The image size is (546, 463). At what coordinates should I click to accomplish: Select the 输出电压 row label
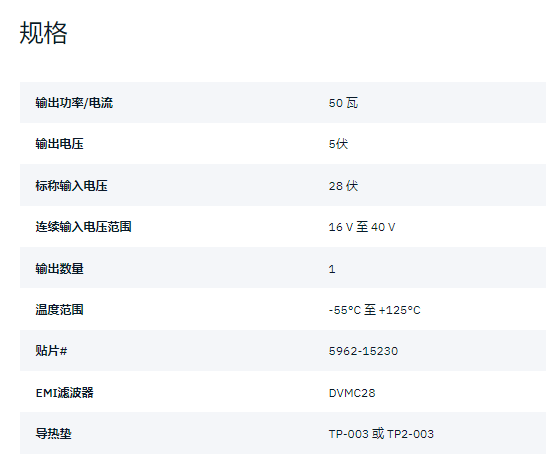60,144
